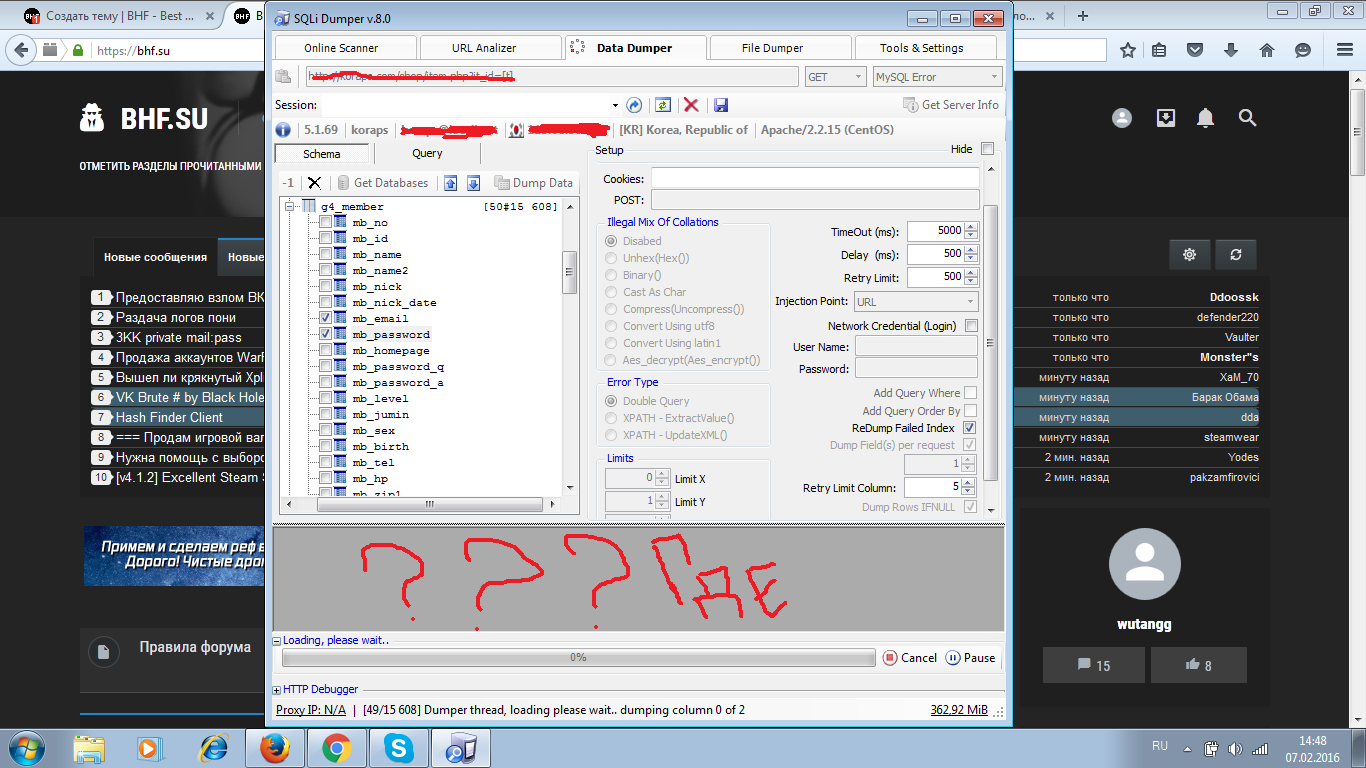Launch Google Chrome from the taskbar

click(336, 748)
